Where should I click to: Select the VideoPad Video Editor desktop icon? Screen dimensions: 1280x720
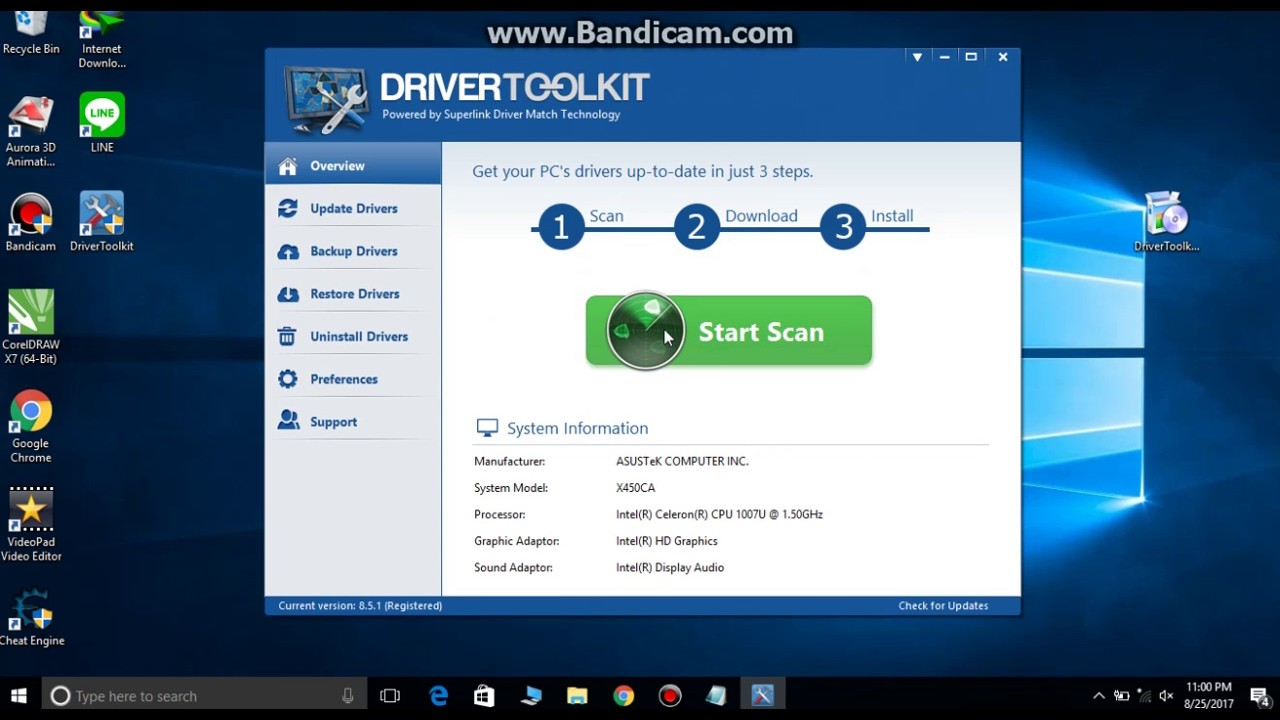pyautogui.click(x=31, y=525)
